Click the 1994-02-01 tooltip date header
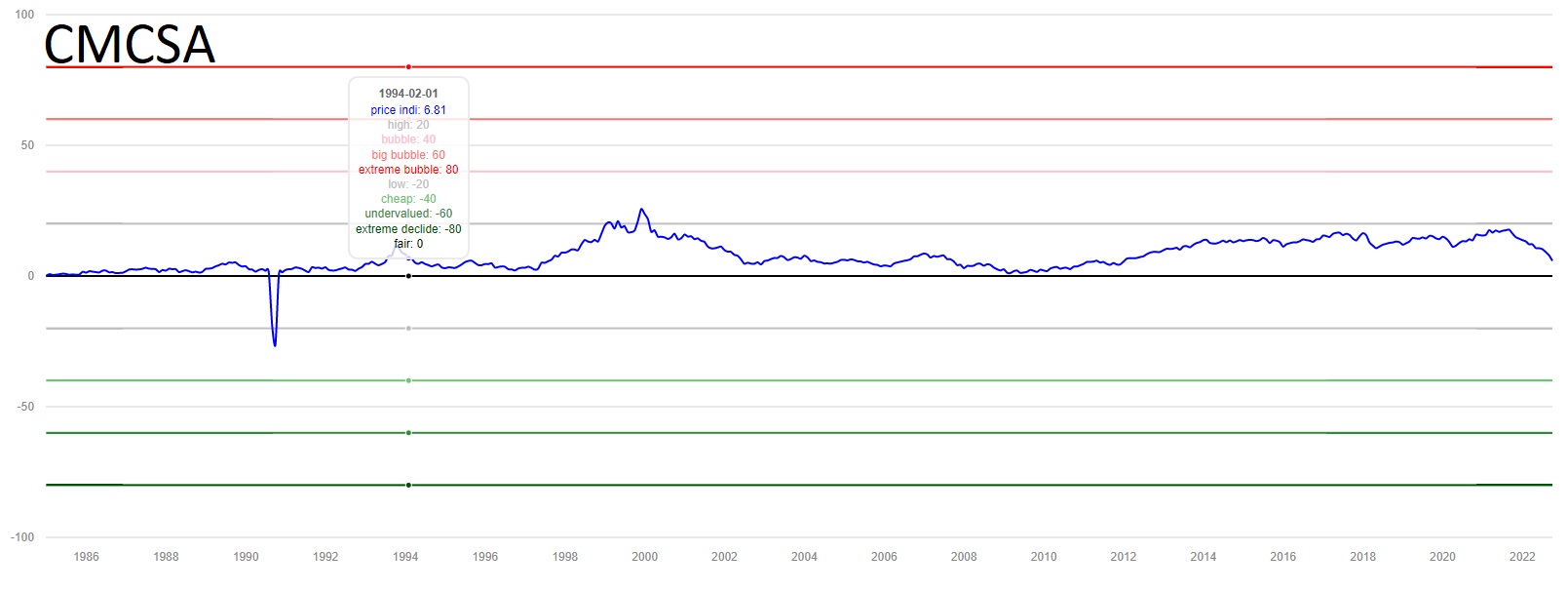The image size is (1568, 592). [408, 94]
